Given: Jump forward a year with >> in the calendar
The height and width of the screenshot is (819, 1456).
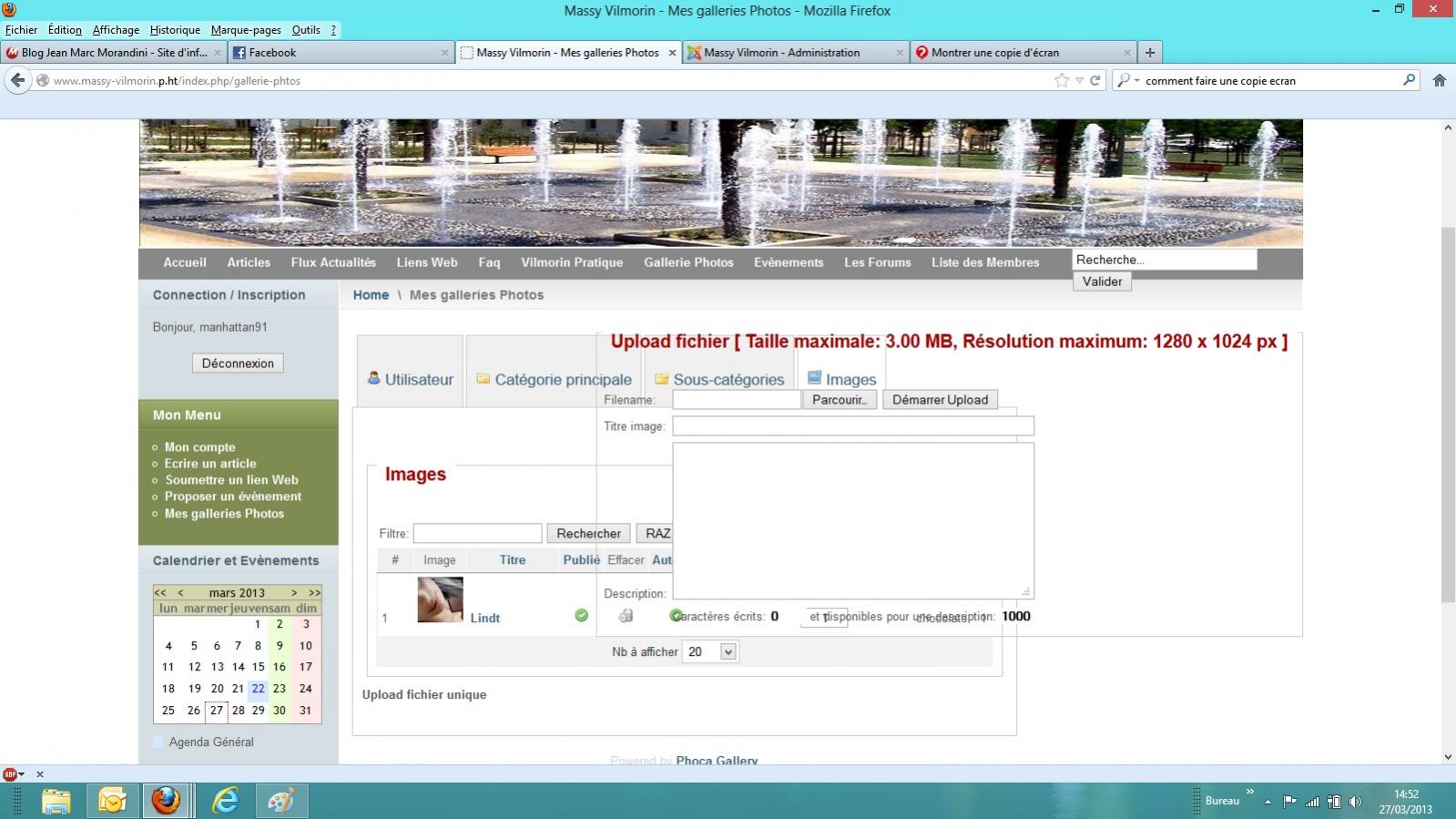Looking at the screenshot, I should [x=314, y=592].
